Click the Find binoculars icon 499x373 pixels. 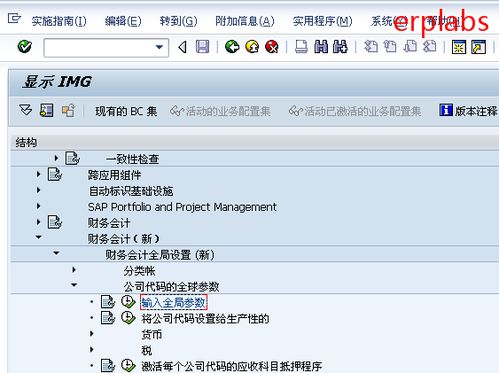321,47
